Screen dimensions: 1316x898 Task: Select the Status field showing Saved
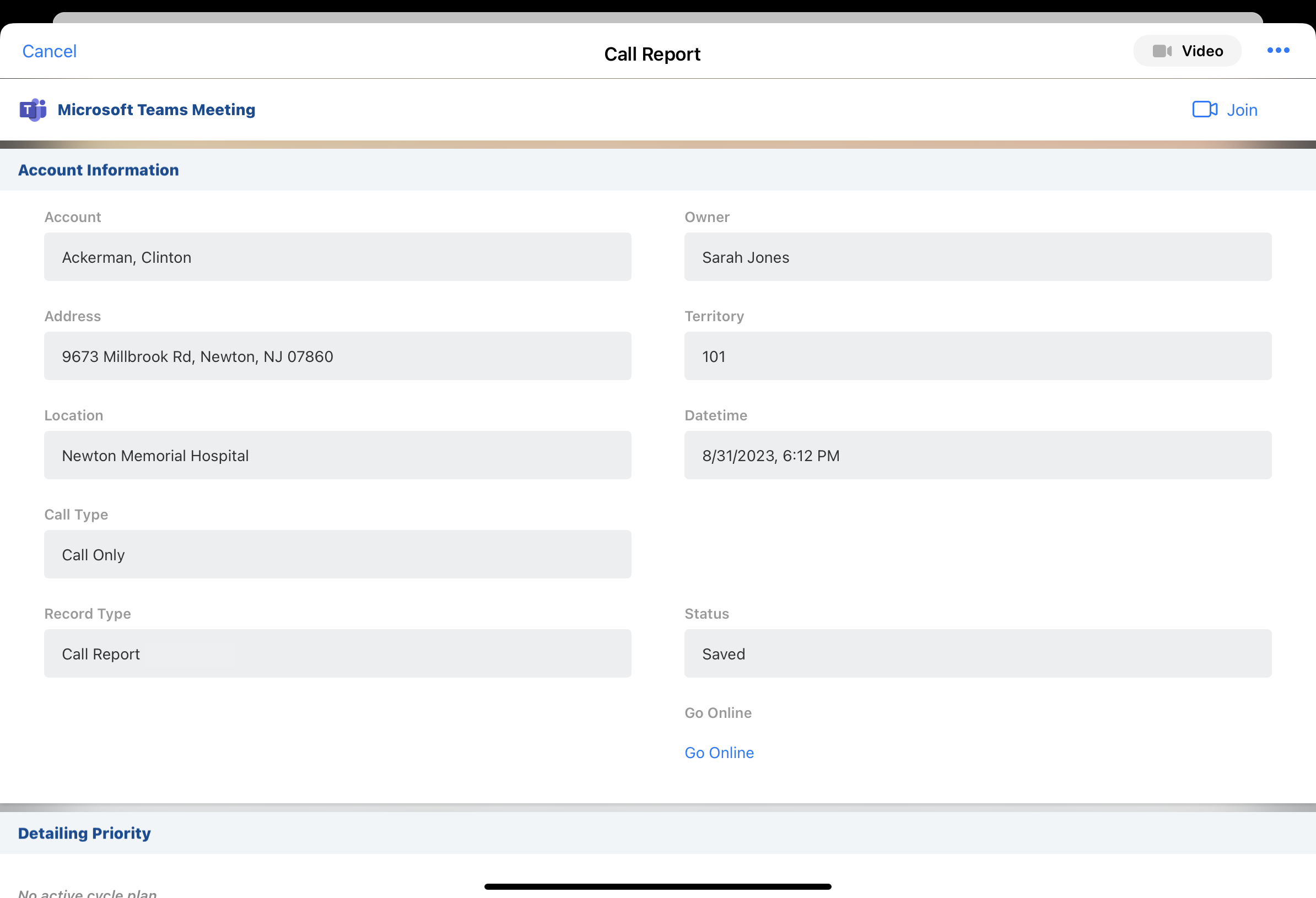[978, 653]
